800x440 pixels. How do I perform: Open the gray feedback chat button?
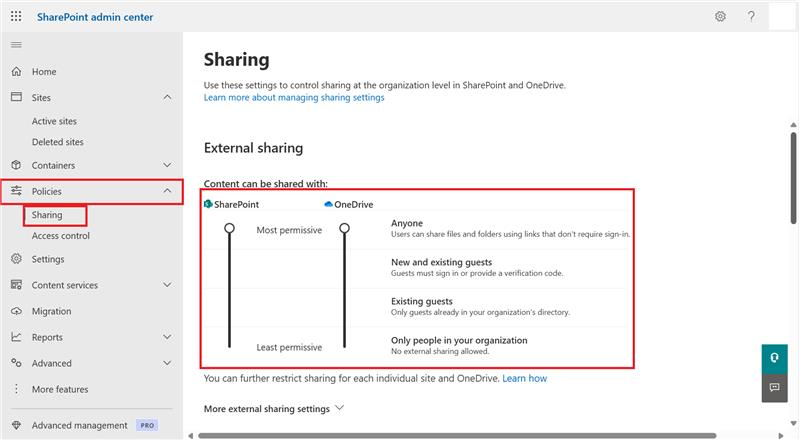coord(774,387)
